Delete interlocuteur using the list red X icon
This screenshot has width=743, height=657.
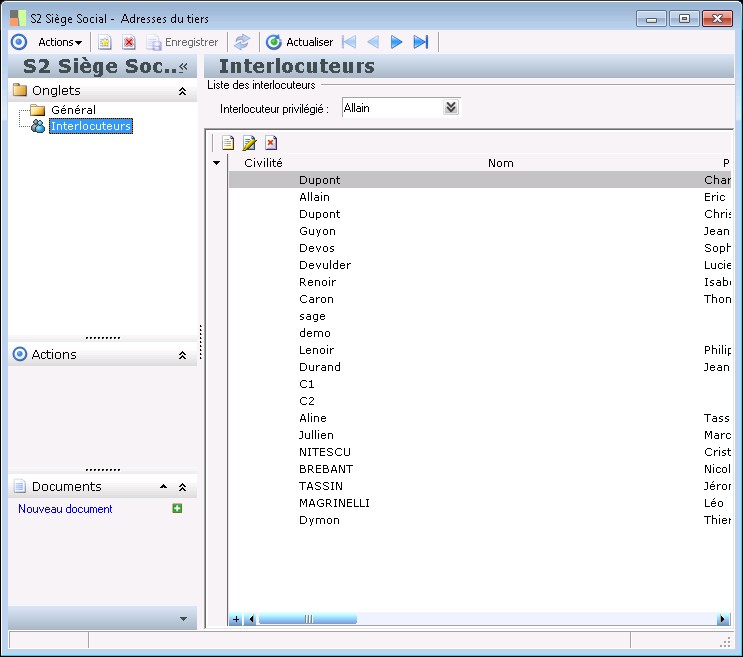tap(270, 143)
